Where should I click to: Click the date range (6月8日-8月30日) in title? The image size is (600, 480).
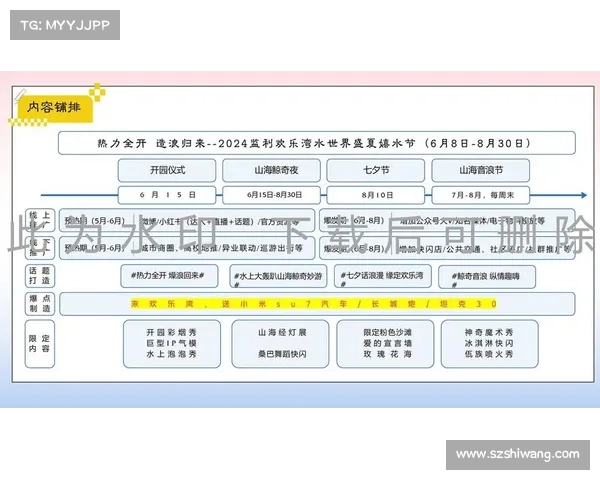pyautogui.click(x=478, y=143)
